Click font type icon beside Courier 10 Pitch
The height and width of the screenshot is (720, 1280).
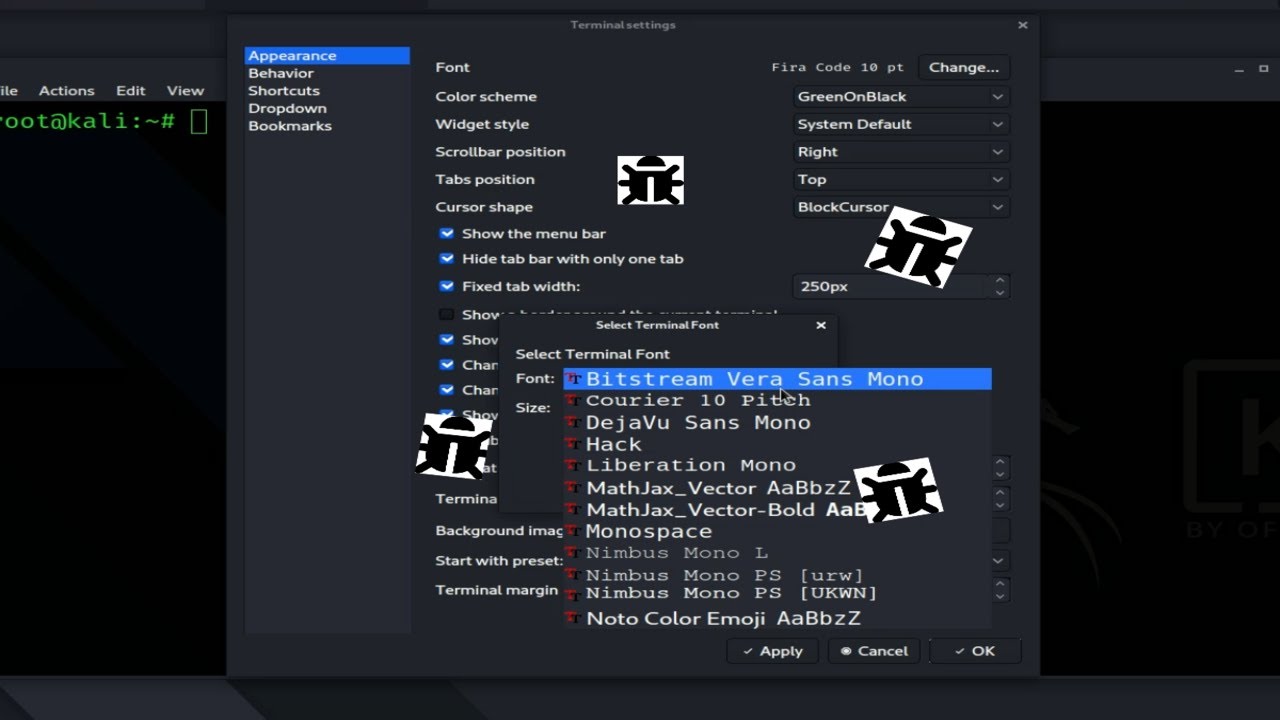574,400
